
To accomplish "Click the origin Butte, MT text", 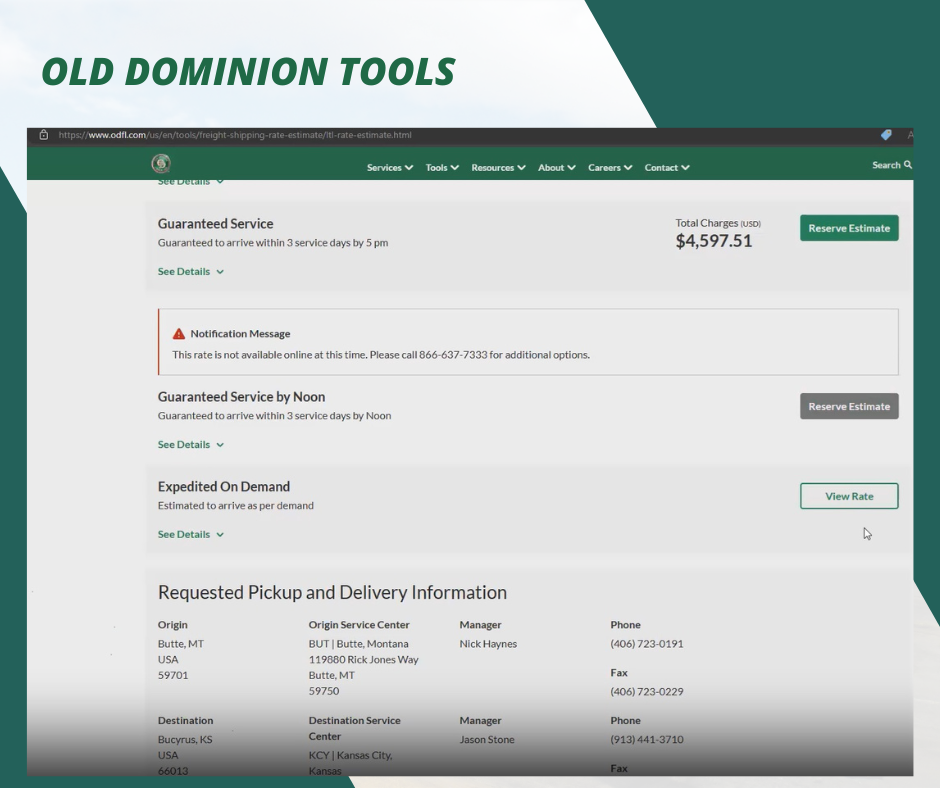I will point(180,643).
